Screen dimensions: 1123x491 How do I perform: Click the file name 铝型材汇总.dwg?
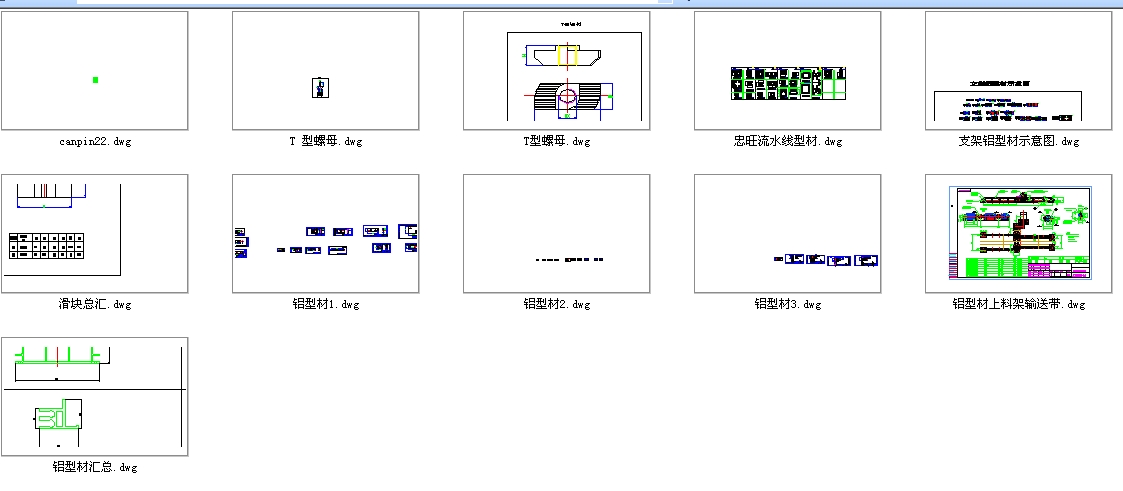[x=95, y=467]
